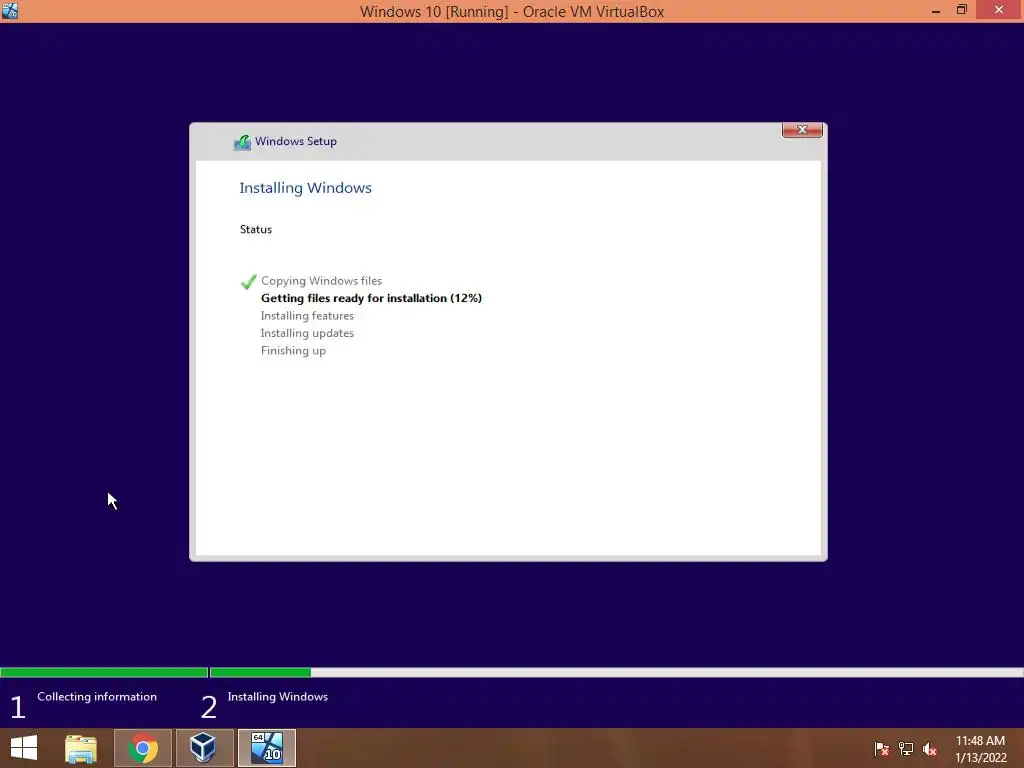The height and width of the screenshot is (768, 1024).
Task: Click the muted volume tray icon
Action: [x=930, y=749]
